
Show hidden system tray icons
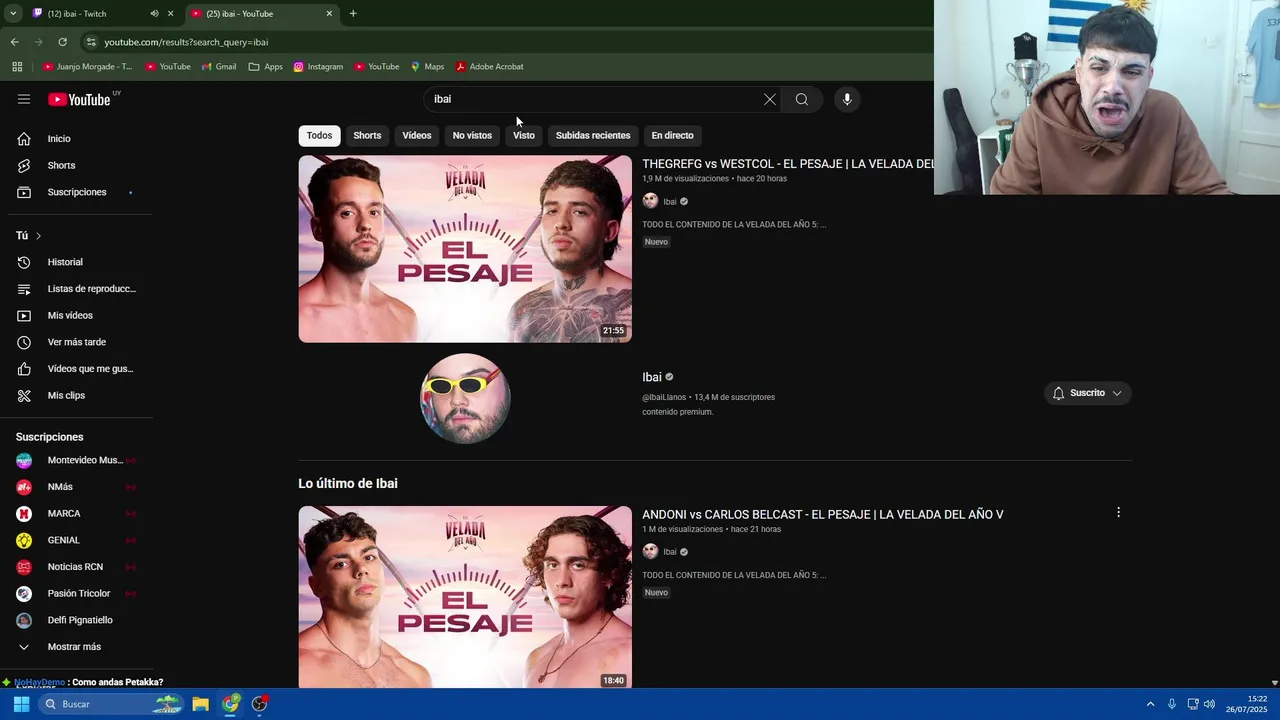(x=1150, y=704)
